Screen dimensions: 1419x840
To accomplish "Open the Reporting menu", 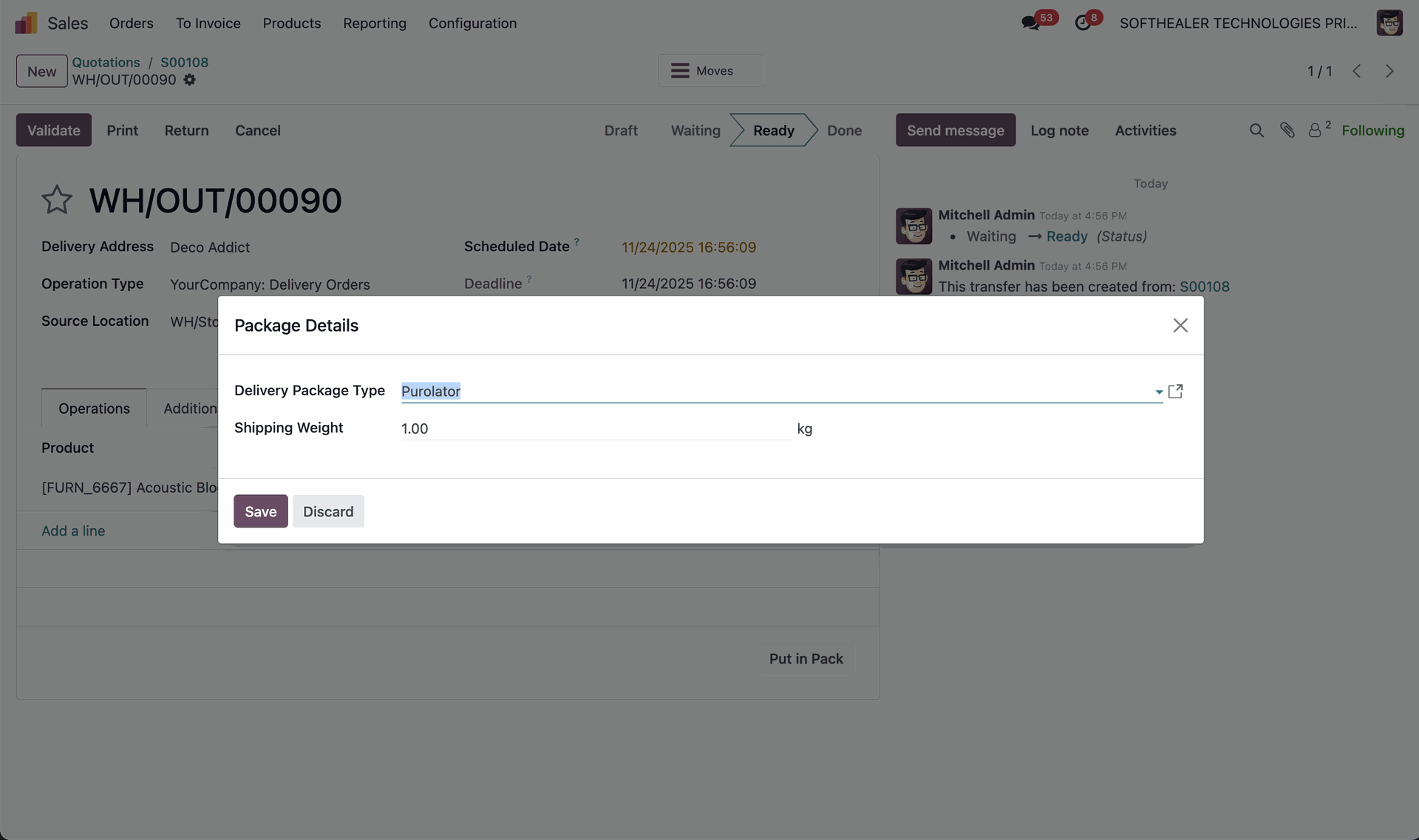I will pos(374,23).
